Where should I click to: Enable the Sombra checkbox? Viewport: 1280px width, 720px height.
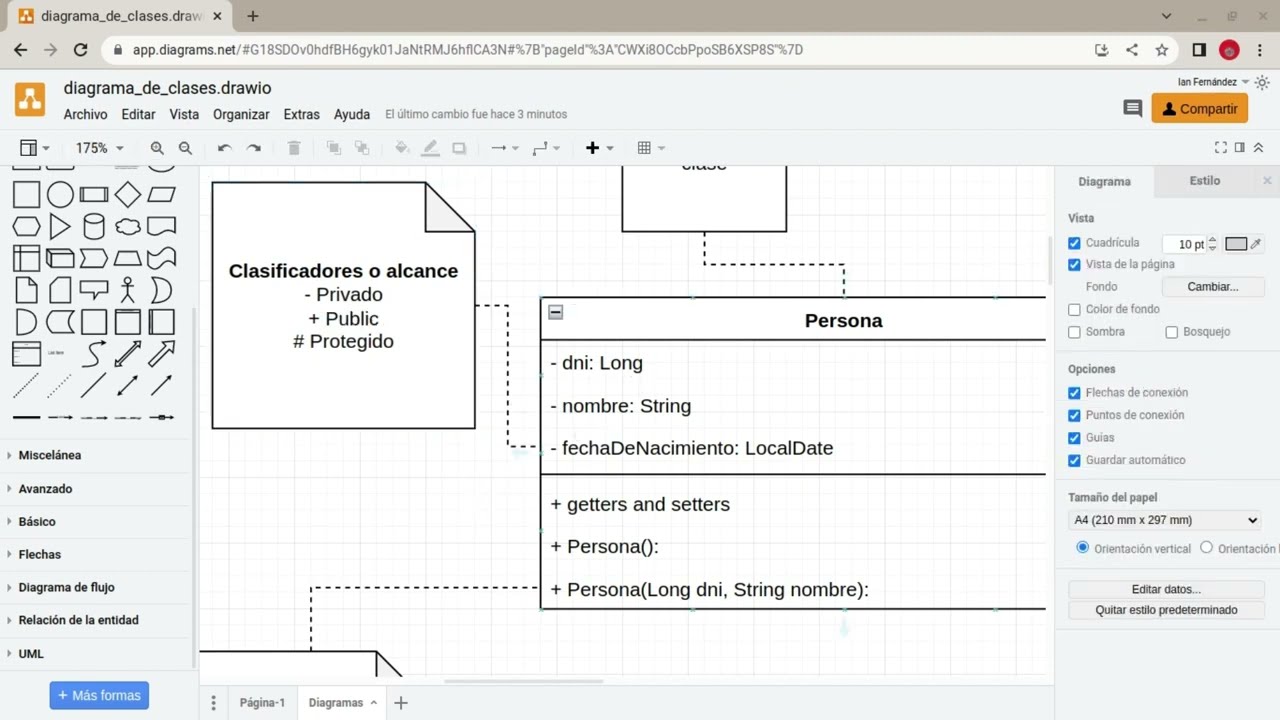pos(1075,332)
